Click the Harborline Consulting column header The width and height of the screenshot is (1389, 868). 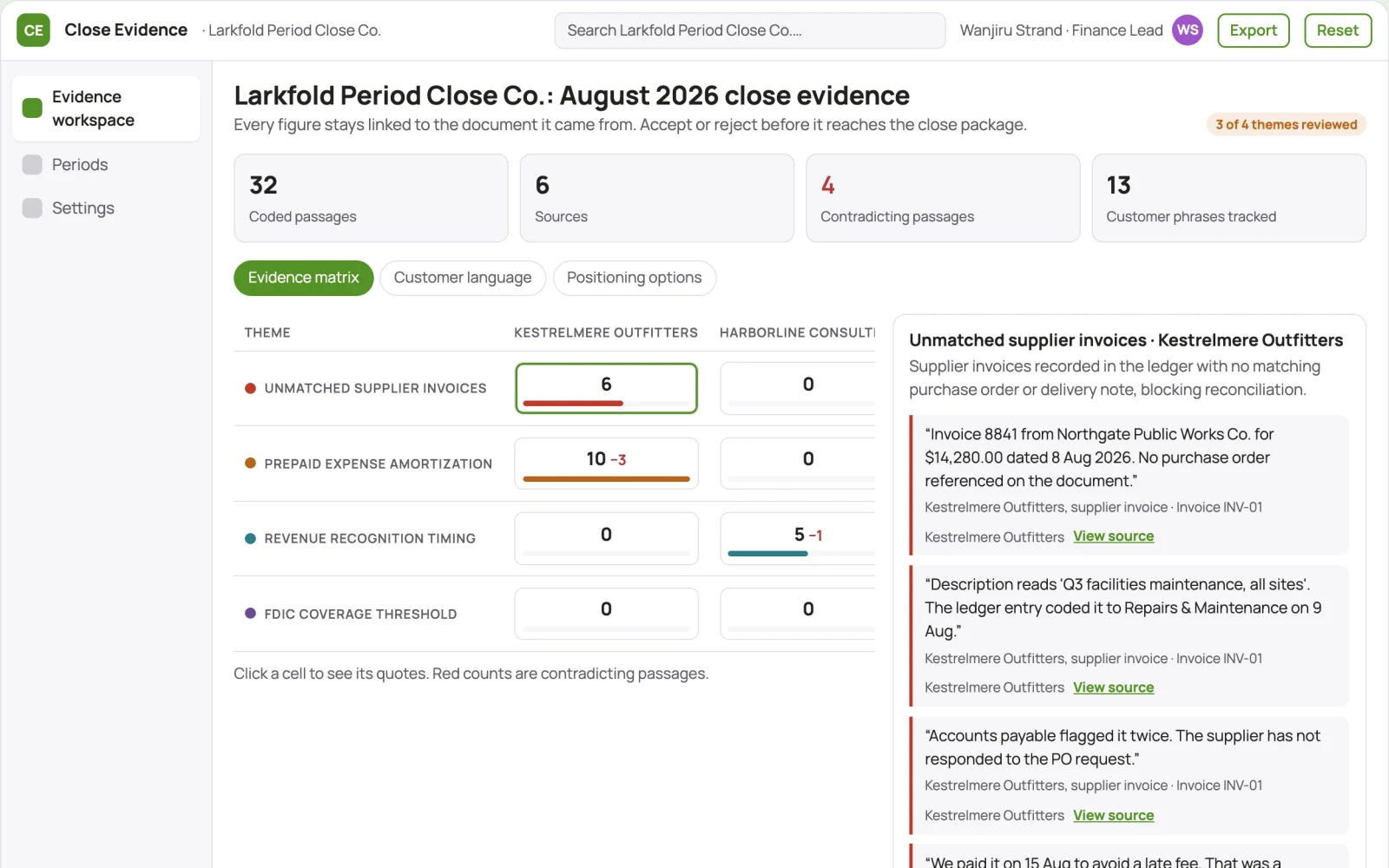pyautogui.click(x=797, y=332)
